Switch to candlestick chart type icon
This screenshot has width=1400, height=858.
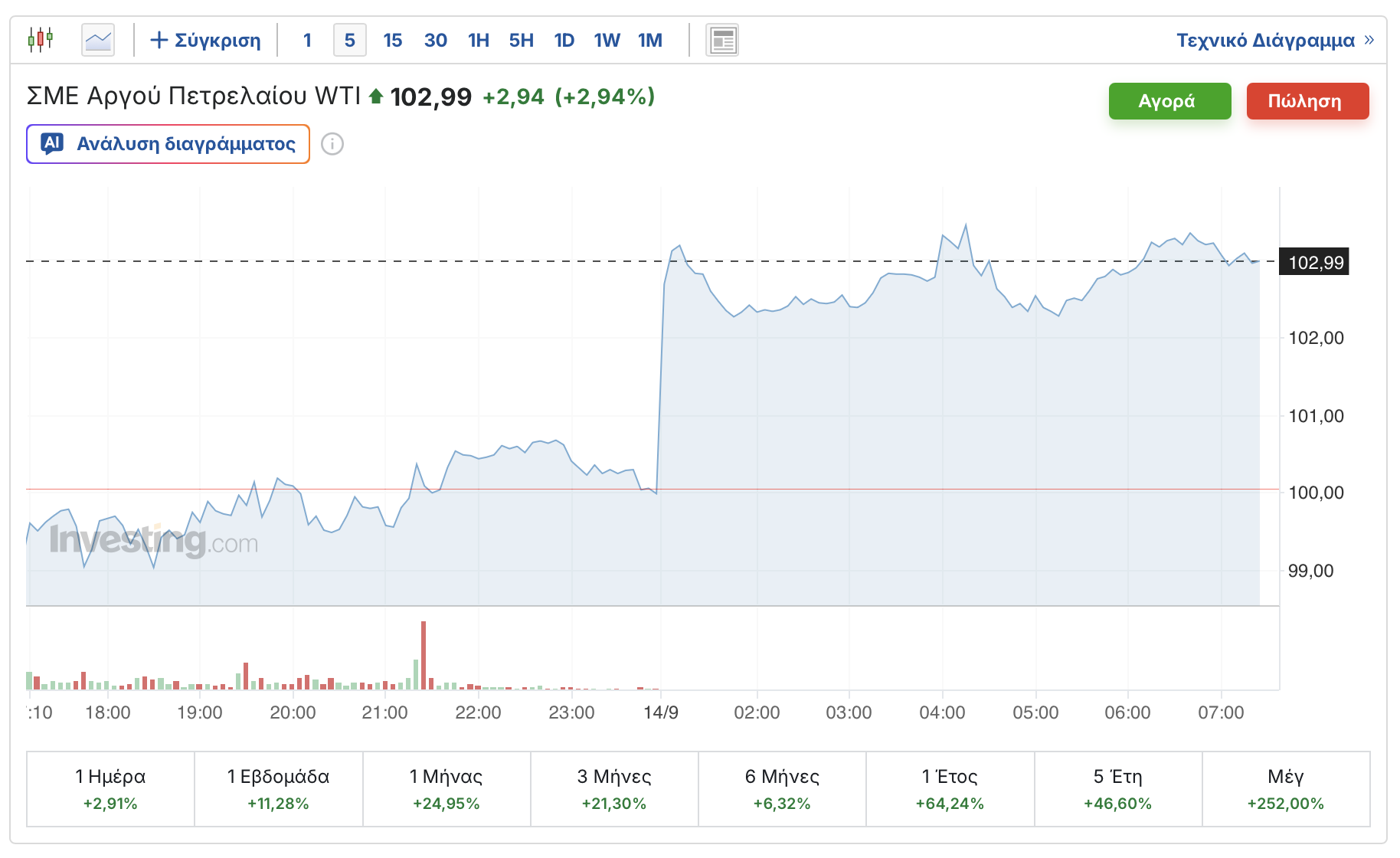tap(41, 39)
